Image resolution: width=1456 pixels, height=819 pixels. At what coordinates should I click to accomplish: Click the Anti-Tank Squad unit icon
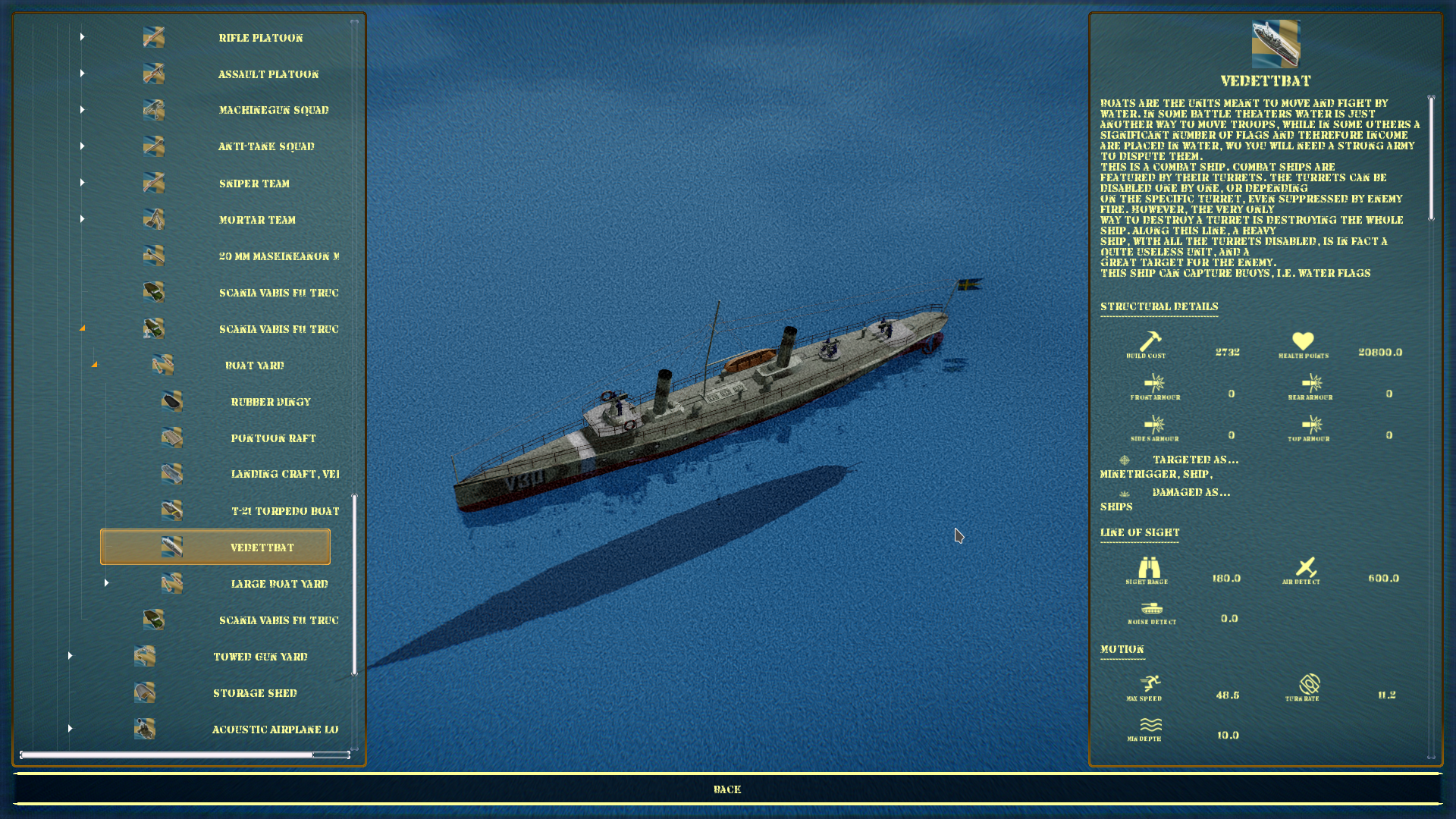[x=154, y=146]
